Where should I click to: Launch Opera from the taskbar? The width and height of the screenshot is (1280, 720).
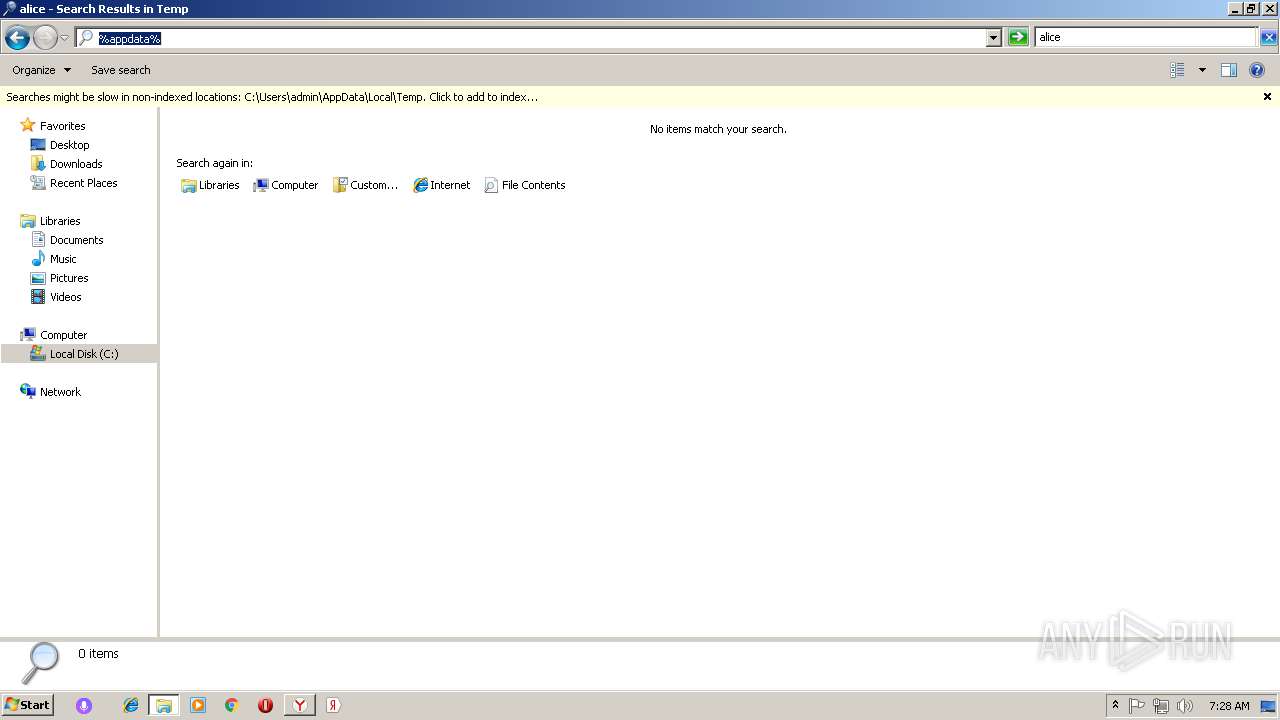[265, 705]
